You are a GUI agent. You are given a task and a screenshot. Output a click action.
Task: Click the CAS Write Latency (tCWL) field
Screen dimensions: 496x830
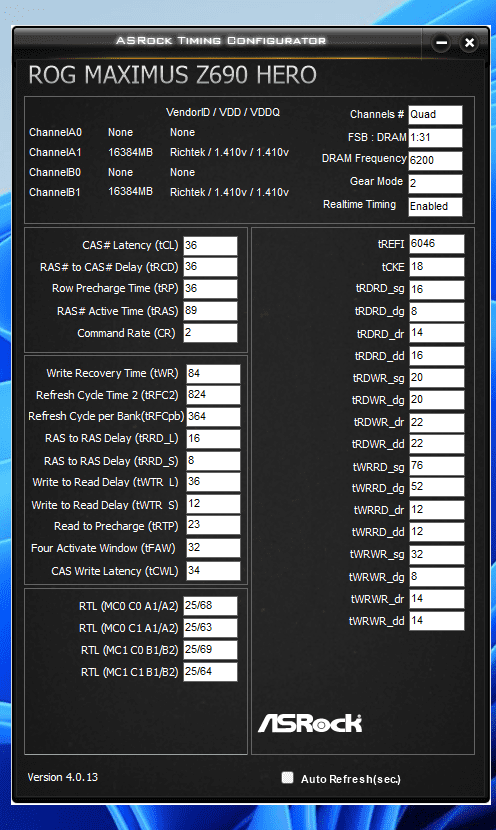(x=213, y=571)
